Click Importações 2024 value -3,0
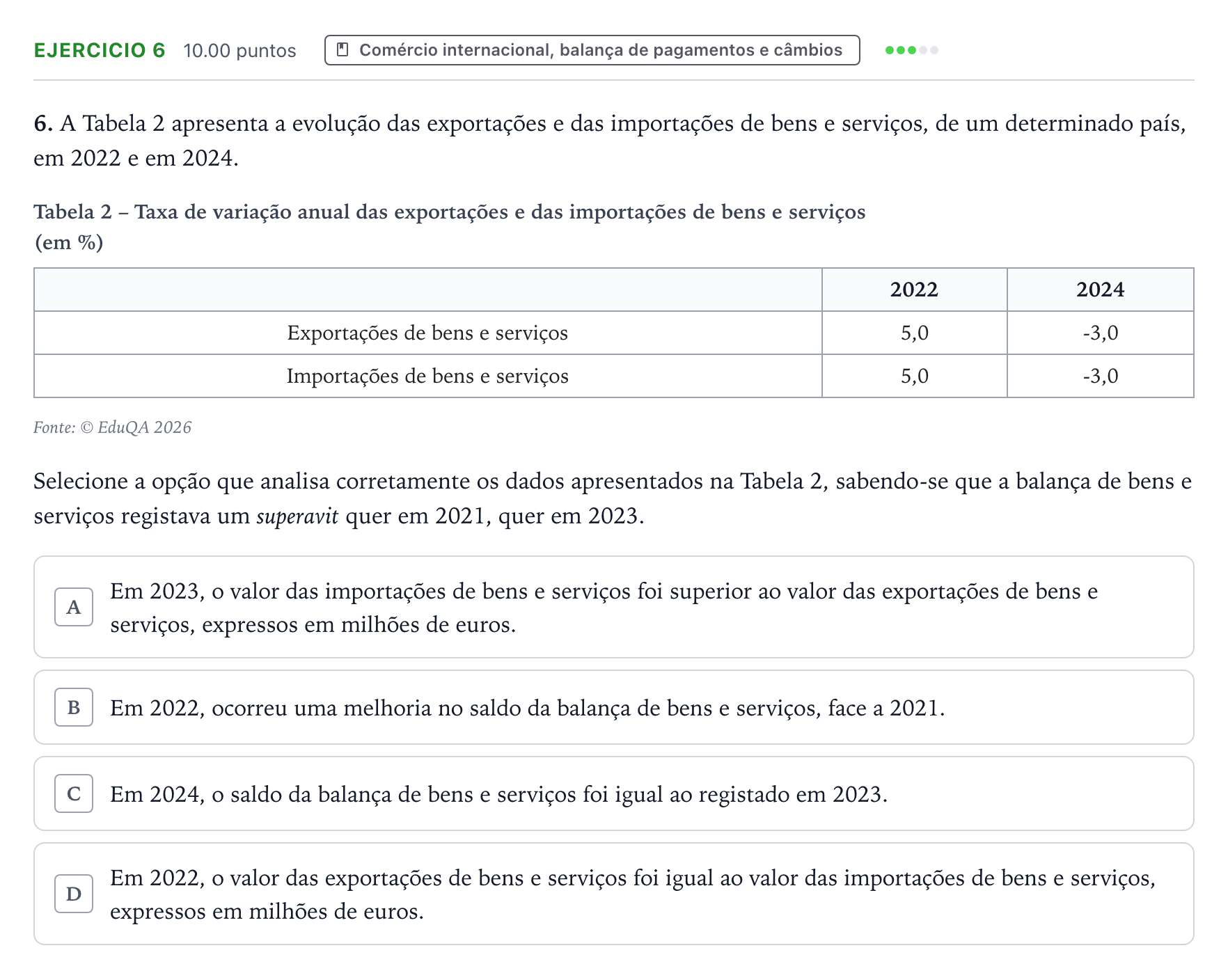The width and height of the screenshot is (1228, 980). coord(1100,376)
